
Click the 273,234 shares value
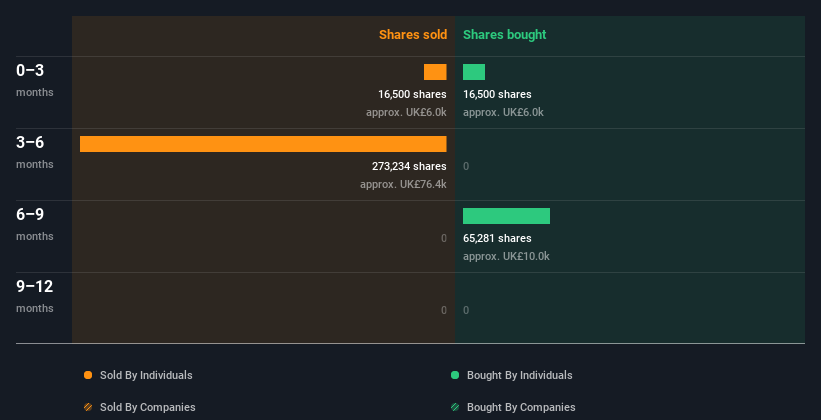409,166
